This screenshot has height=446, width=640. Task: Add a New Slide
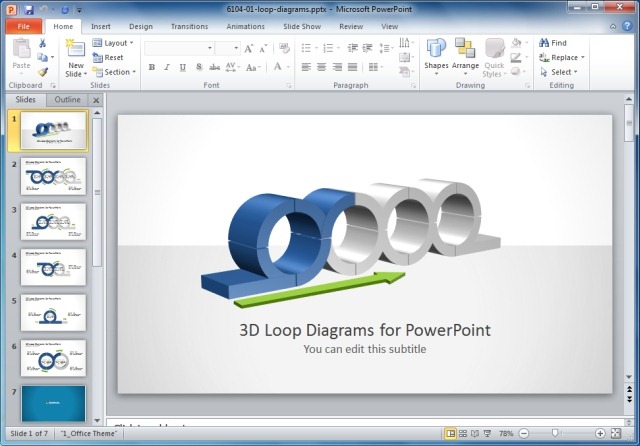[x=76, y=58]
